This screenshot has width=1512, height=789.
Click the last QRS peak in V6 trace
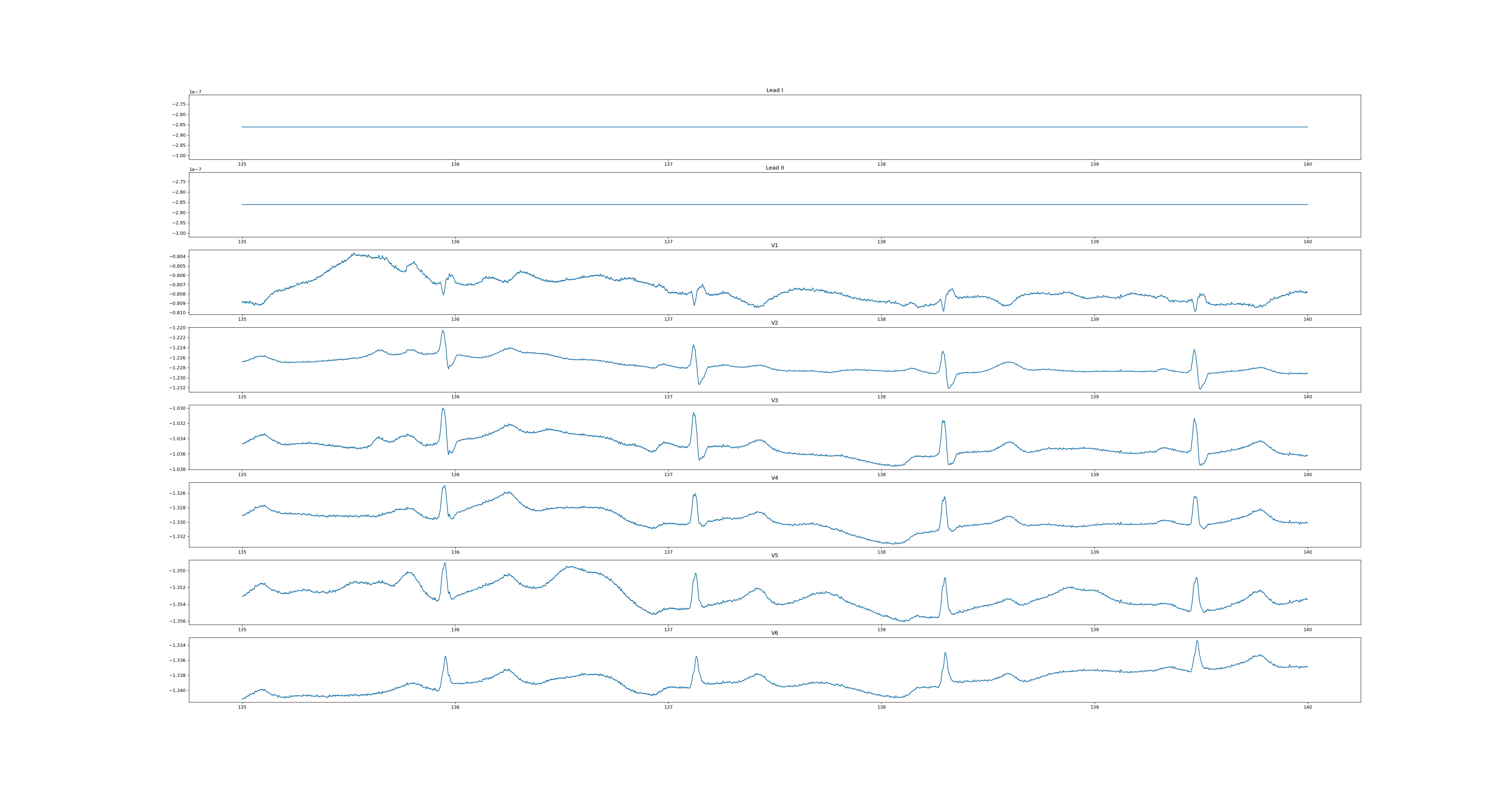pyautogui.click(x=1197, y=642)
